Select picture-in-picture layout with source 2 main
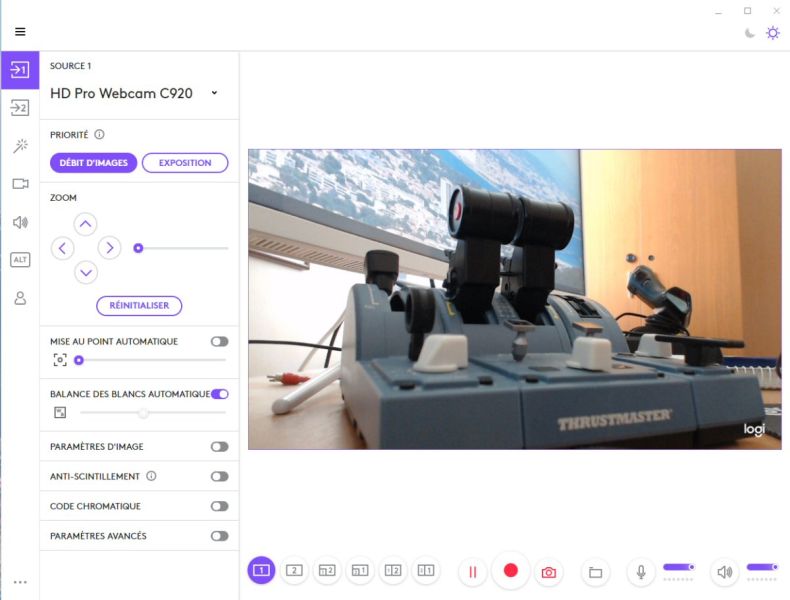This screenshot has height=600, width=790. click(327, 570)
